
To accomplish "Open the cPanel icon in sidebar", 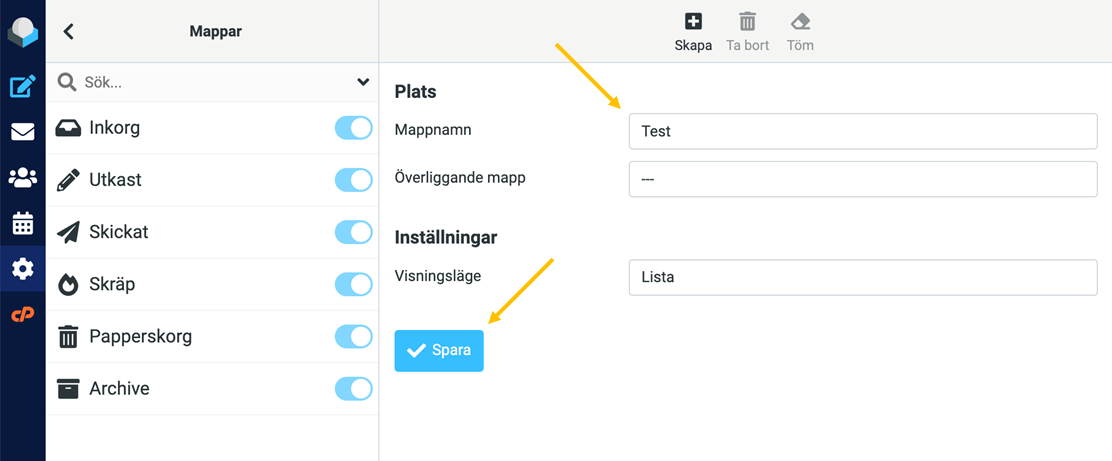I will 23,314.
